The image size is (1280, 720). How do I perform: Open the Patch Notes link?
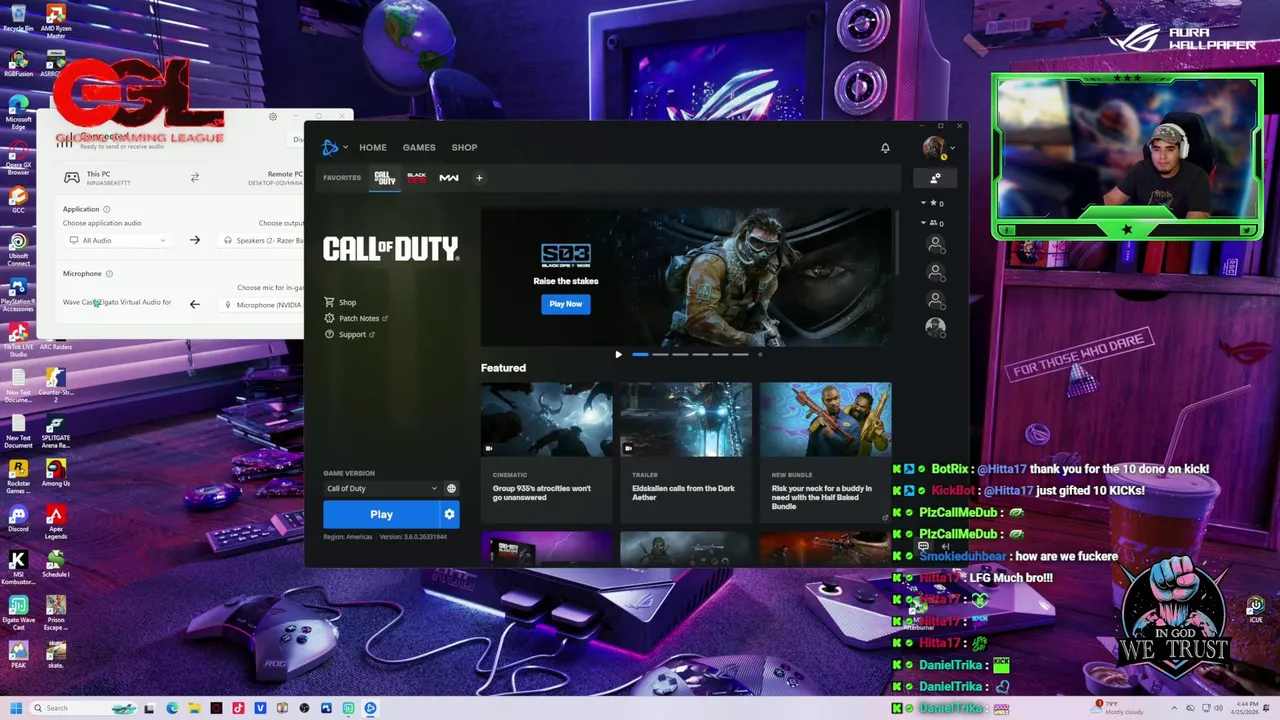coord(356,318)
